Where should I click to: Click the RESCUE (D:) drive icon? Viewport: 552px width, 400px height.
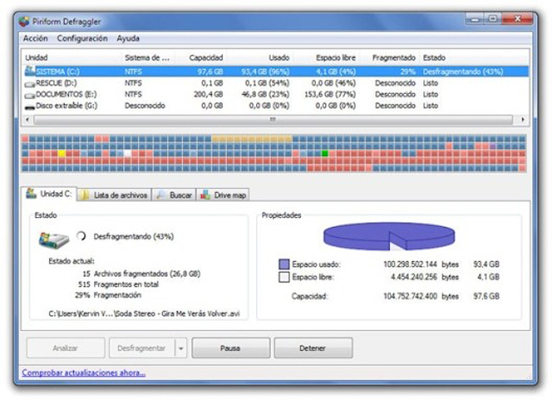[30, 84]
